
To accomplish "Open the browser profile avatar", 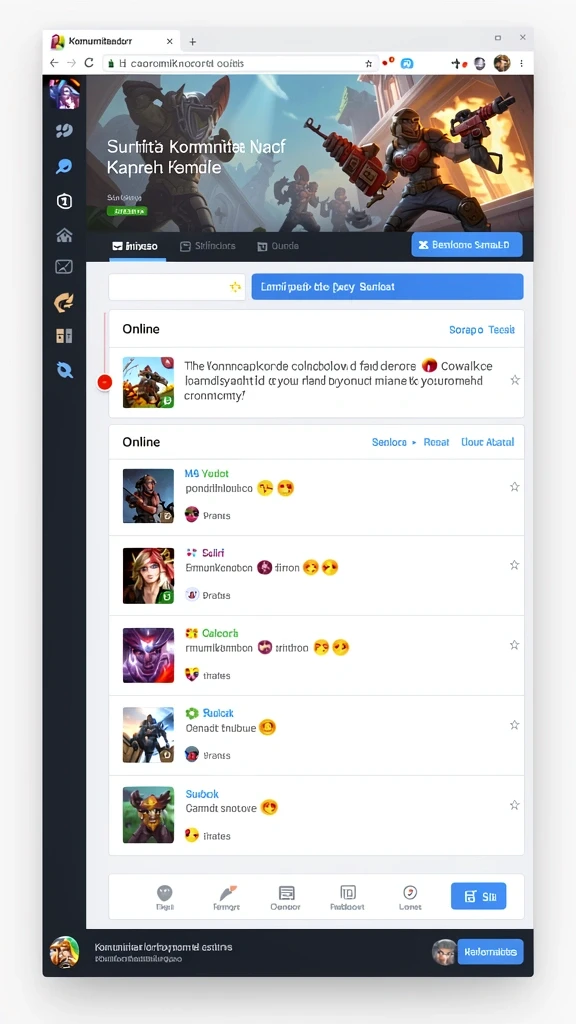I will point(502,63).
